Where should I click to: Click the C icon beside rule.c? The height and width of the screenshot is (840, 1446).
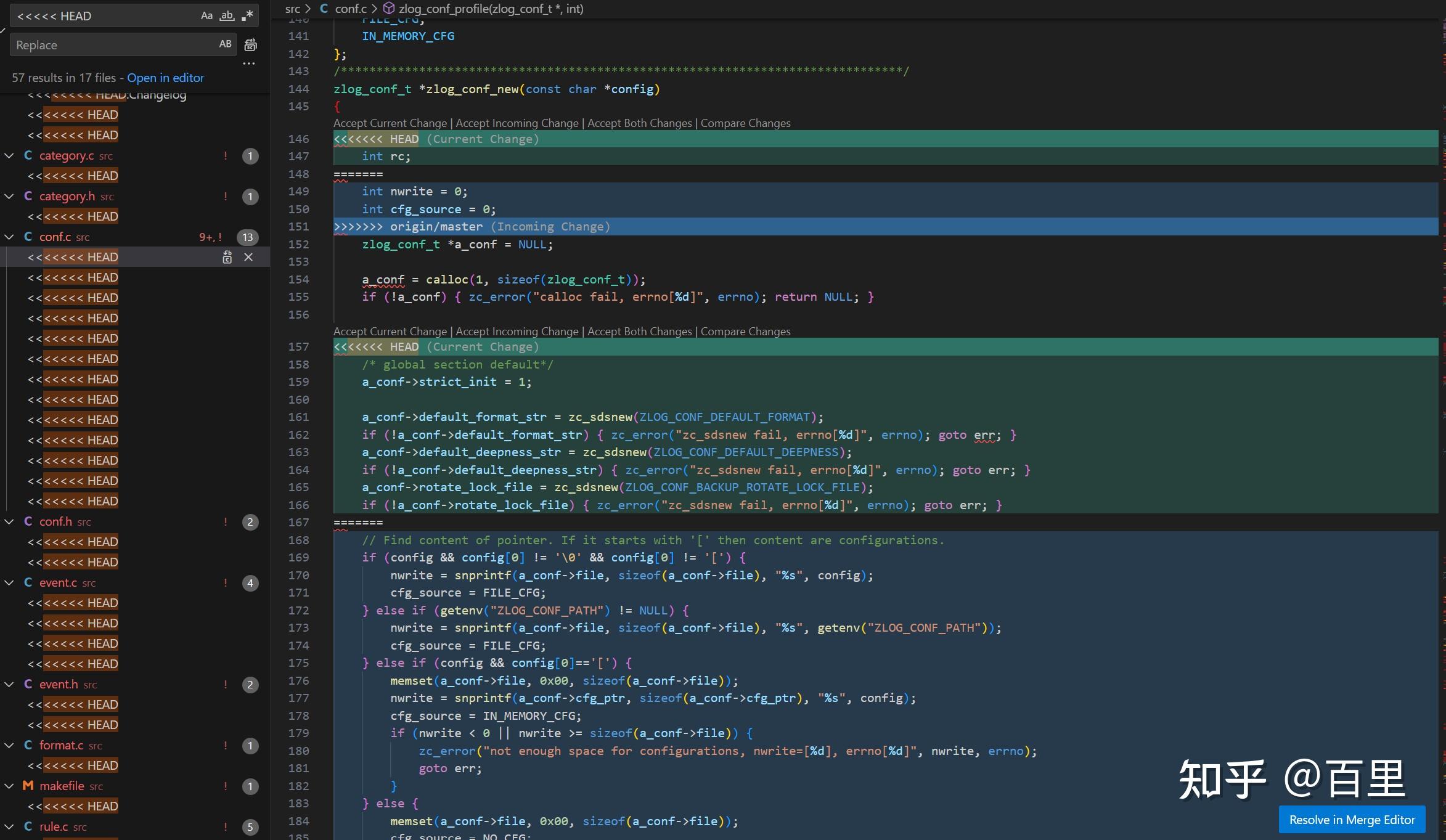pyautogui.click(x=28, y=826)
